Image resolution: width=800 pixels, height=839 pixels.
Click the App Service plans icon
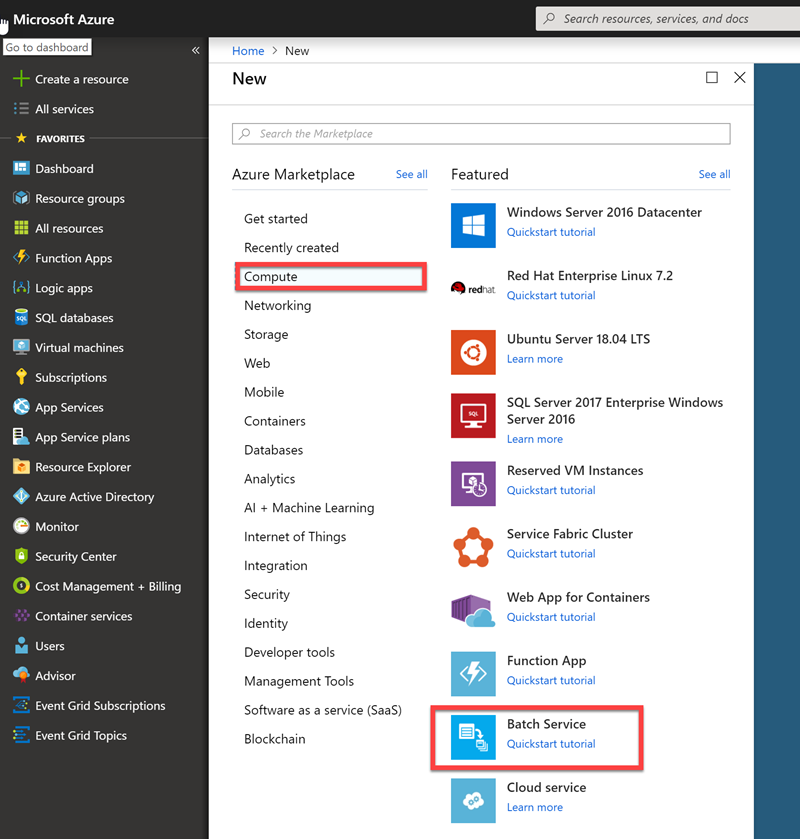coord(21,437)
